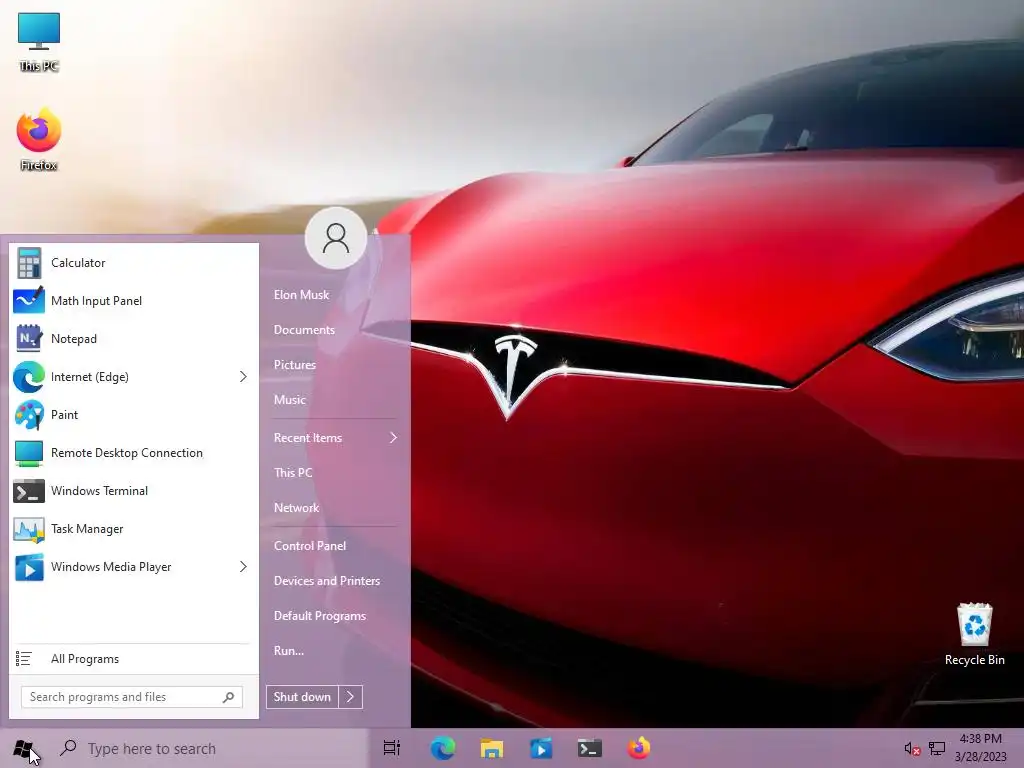
Task: Open This PC from the Start menu list
Action: 293,472
